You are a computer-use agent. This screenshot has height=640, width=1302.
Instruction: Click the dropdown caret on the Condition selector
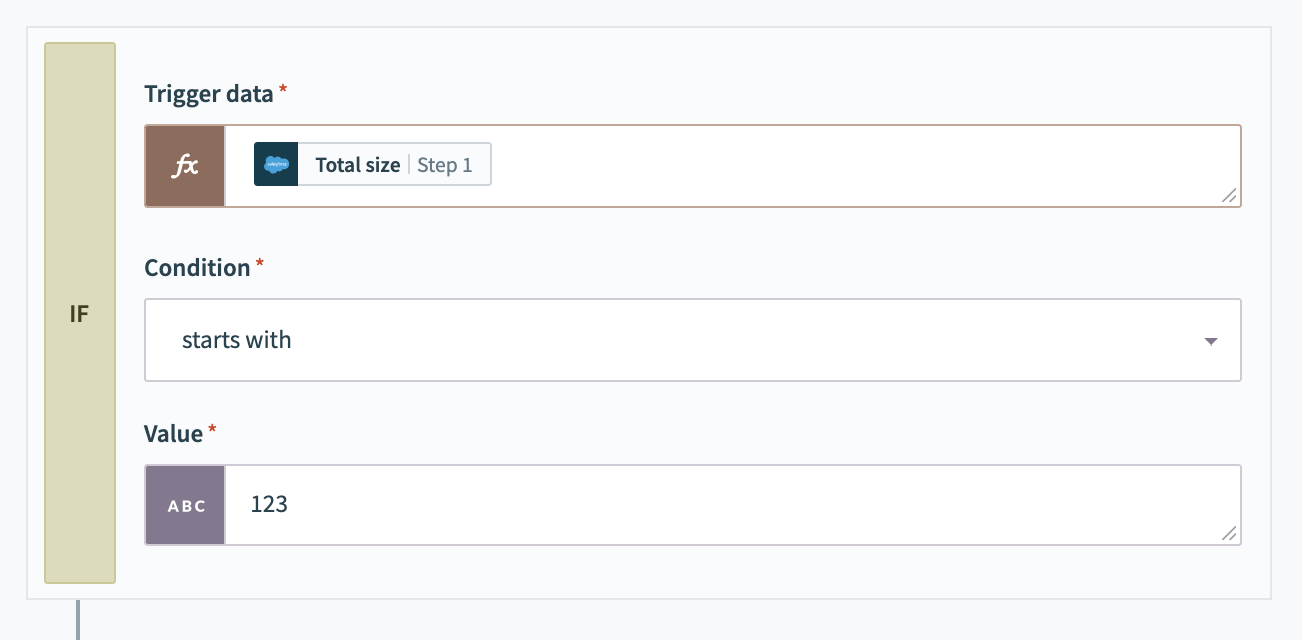[1211, 340]
